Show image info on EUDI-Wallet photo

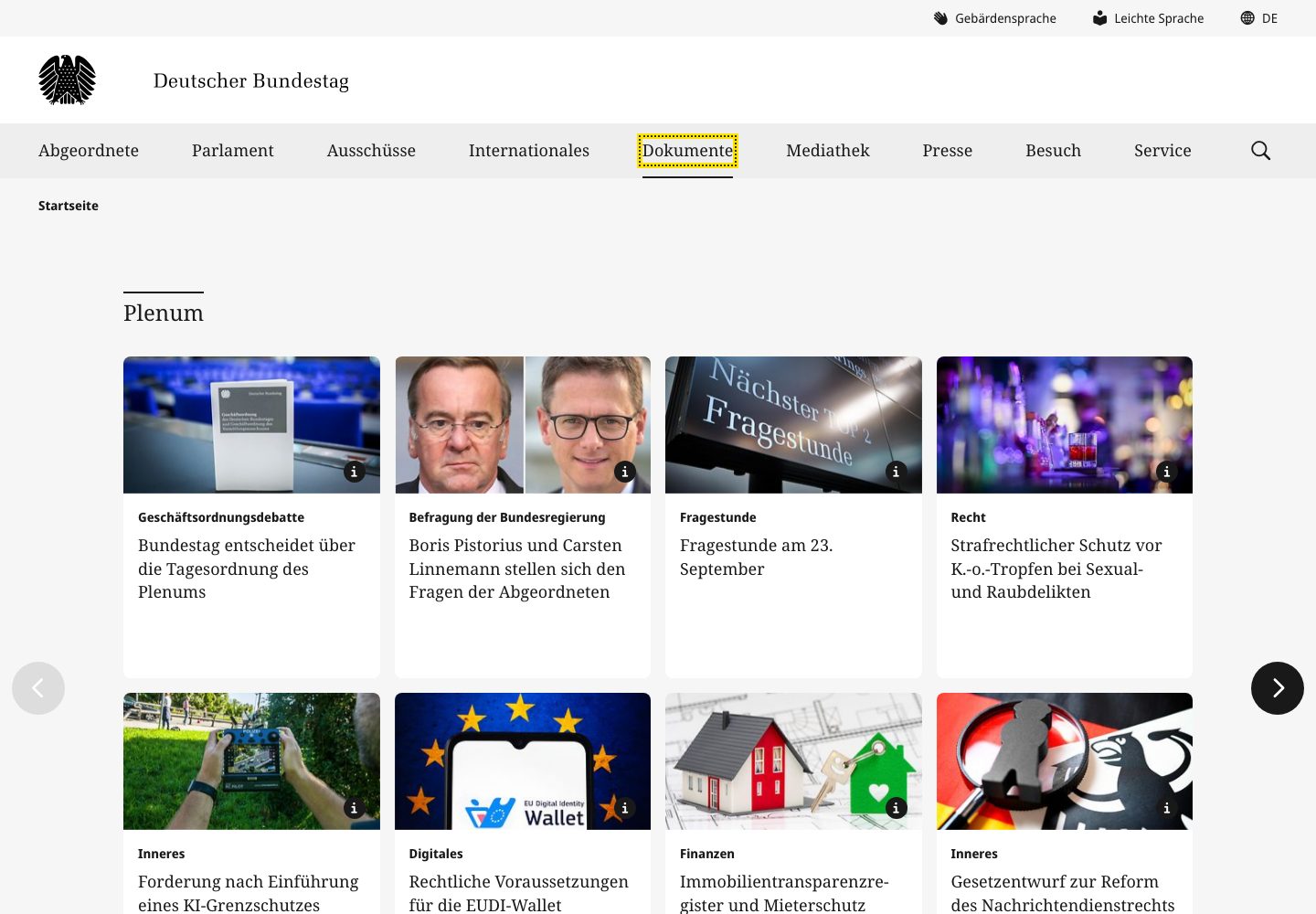point(624,808)
